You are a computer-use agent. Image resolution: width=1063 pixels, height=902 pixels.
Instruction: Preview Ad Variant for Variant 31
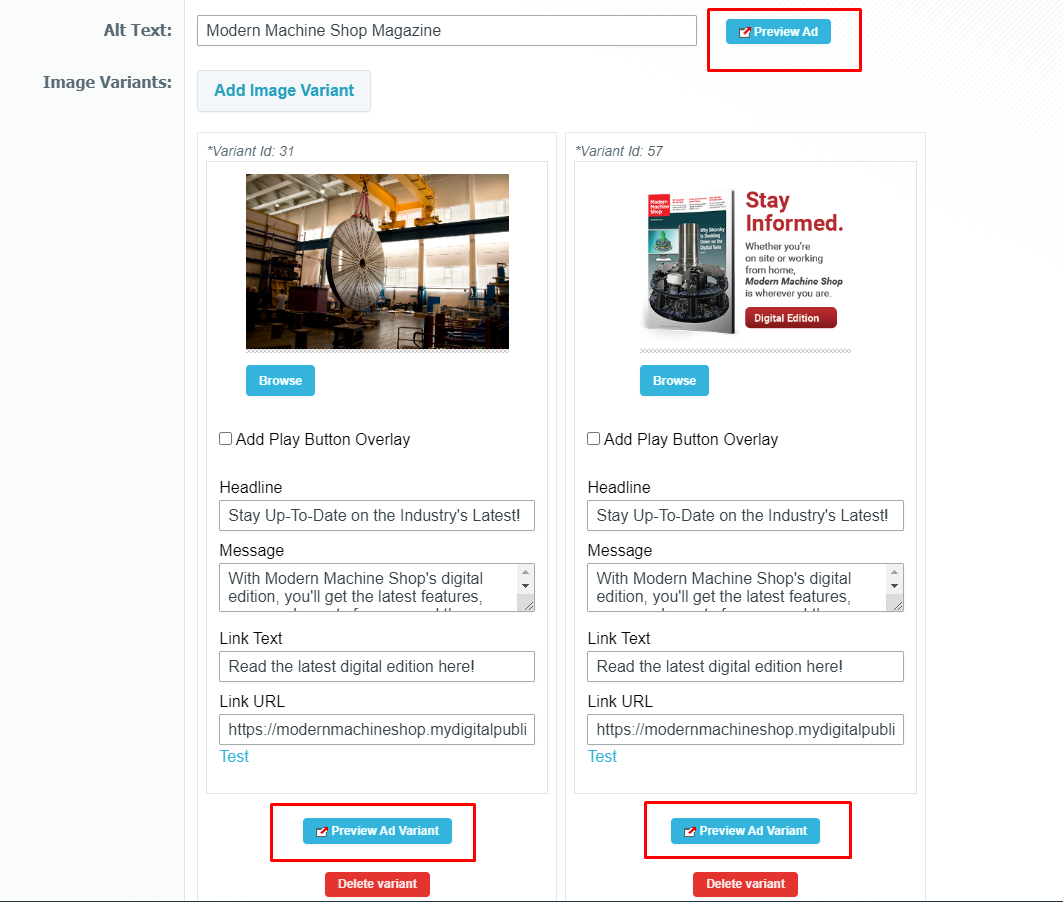tap(377, 831)
